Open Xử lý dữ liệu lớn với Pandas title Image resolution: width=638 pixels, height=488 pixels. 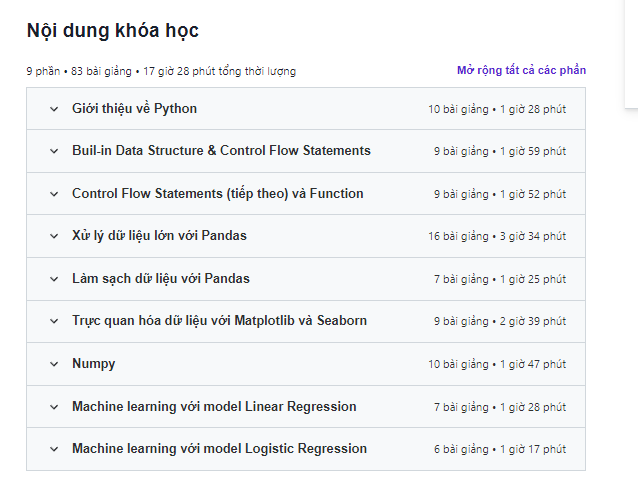pos(159,236)
